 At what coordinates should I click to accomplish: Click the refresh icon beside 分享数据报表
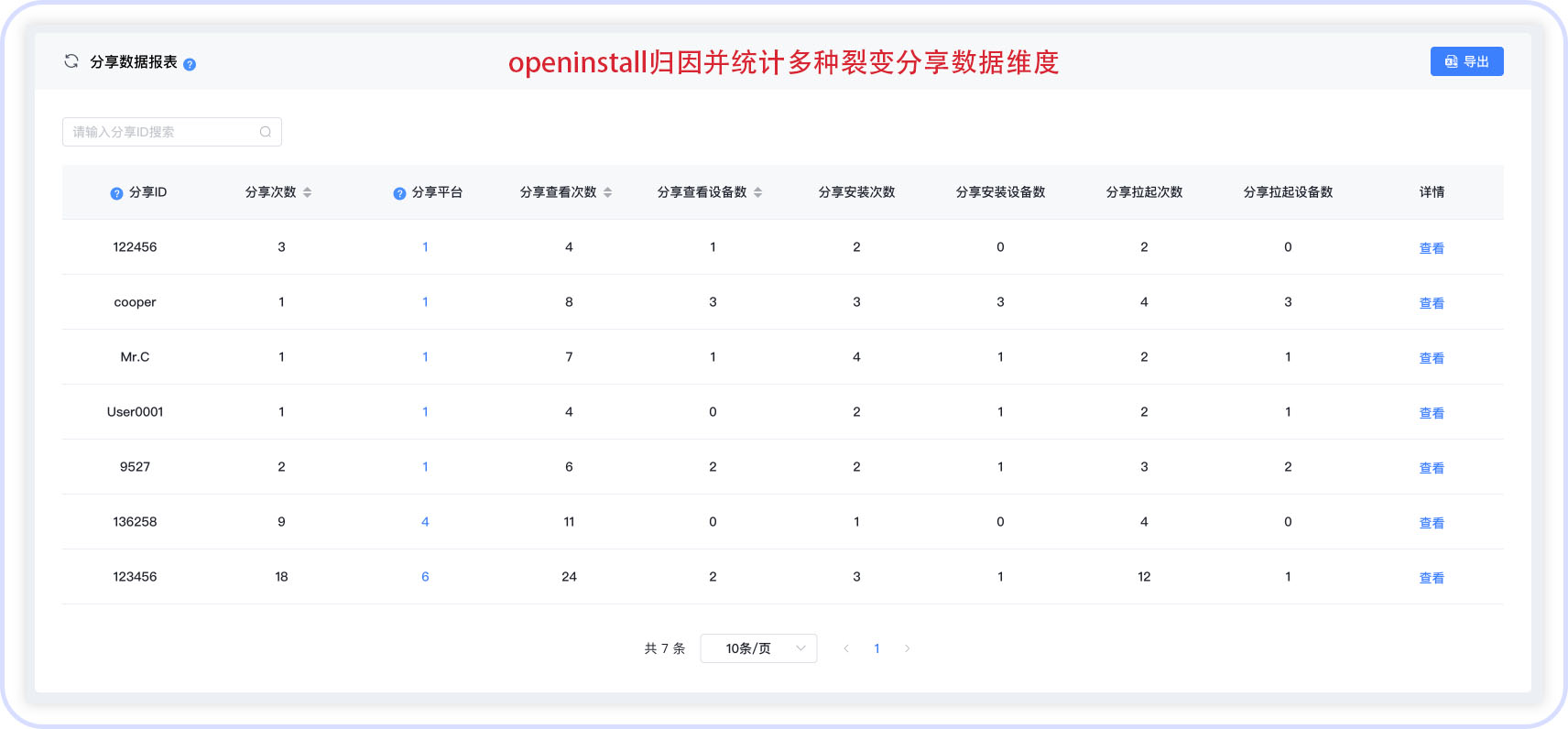click(71, 61)
